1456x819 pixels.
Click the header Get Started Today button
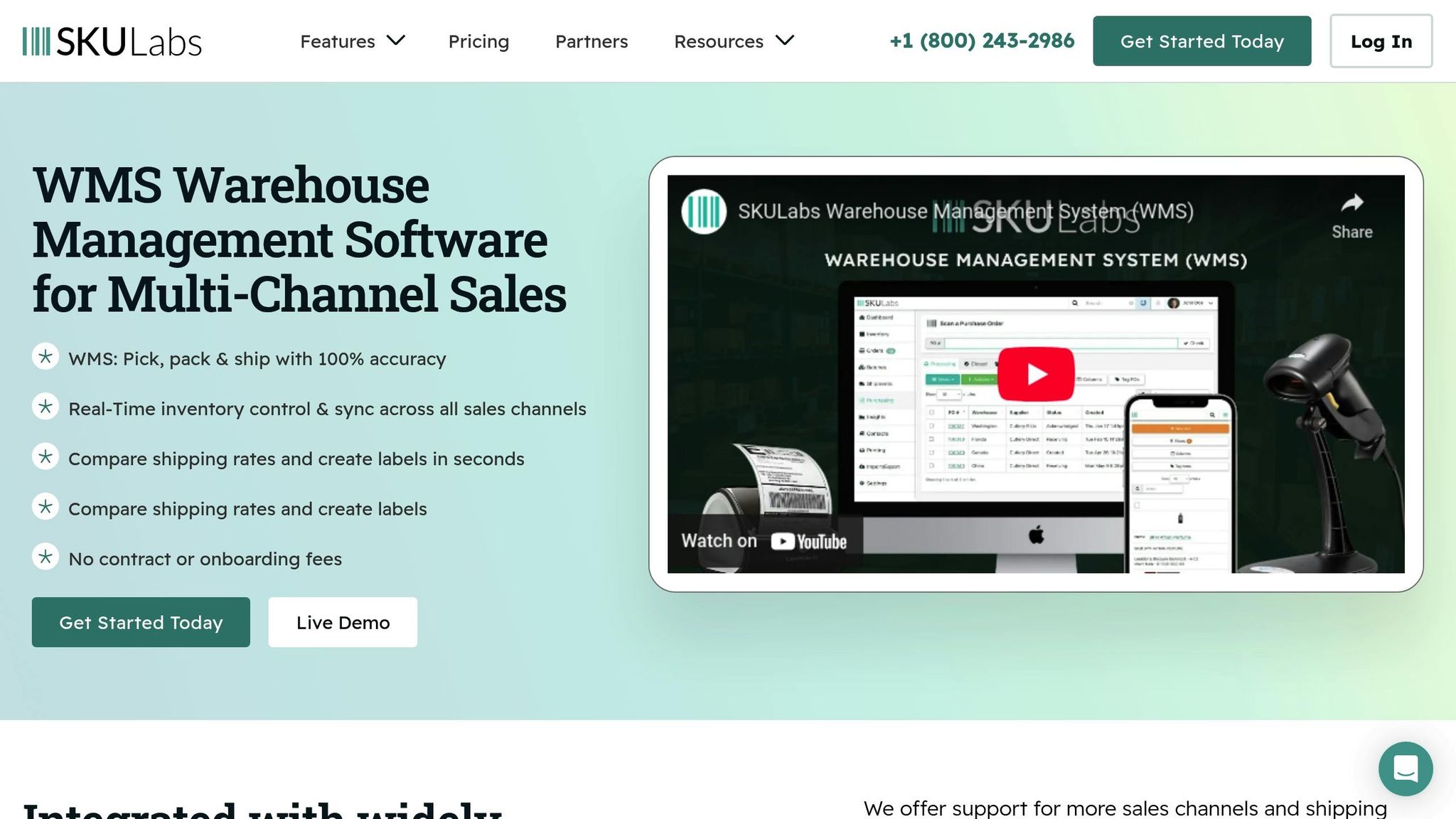[x=1201, y=41]
